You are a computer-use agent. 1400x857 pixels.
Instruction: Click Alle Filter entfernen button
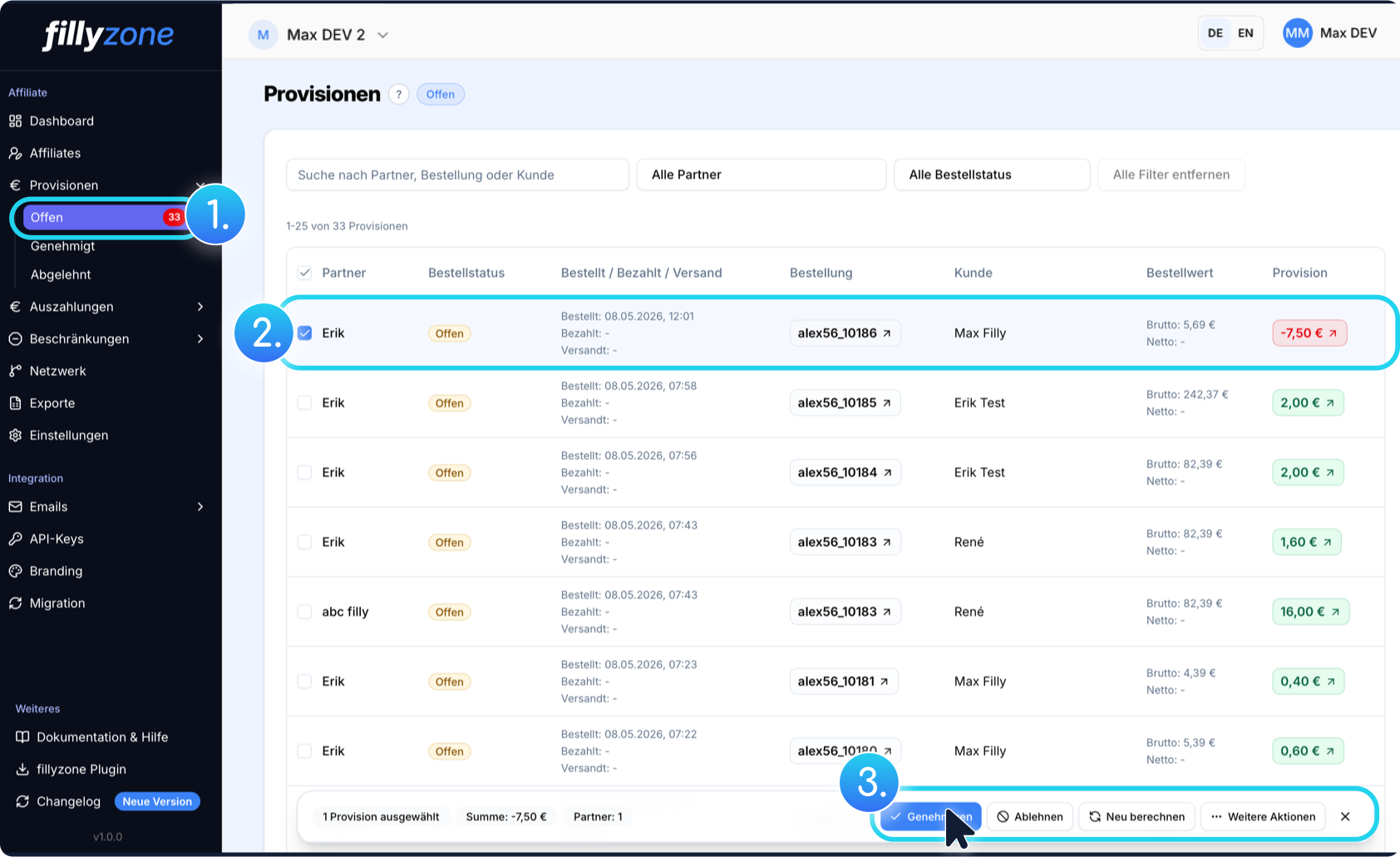click(x=1171, y=175)
